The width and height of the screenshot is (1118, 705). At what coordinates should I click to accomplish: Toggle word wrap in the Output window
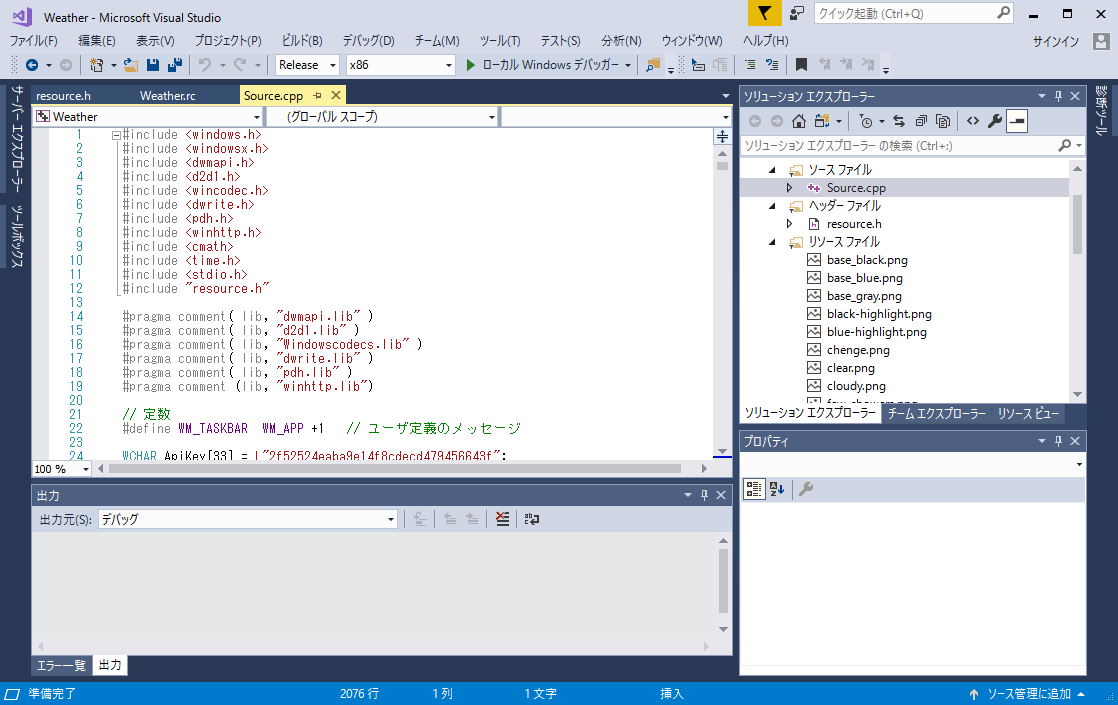530,519
